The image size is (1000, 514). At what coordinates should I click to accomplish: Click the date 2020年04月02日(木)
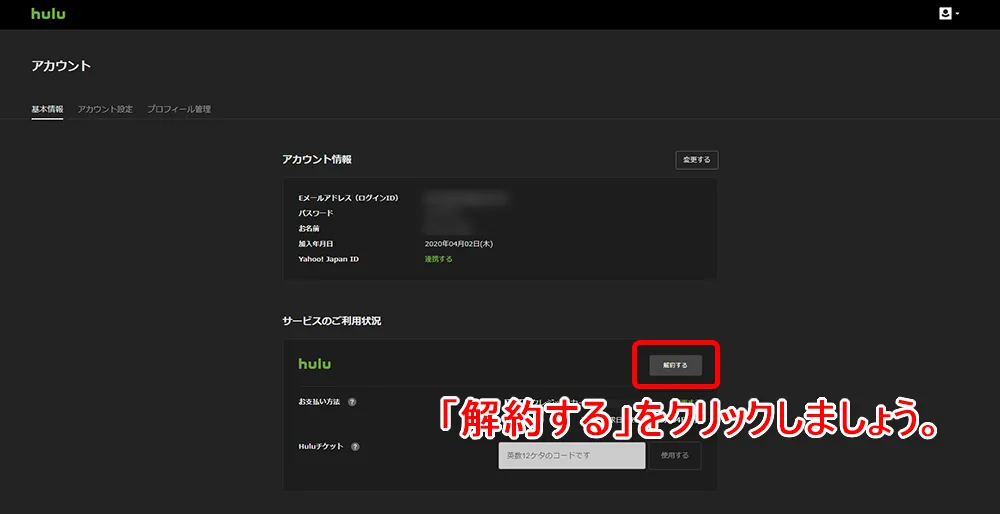pyautogui.click(x=459, y=244)
